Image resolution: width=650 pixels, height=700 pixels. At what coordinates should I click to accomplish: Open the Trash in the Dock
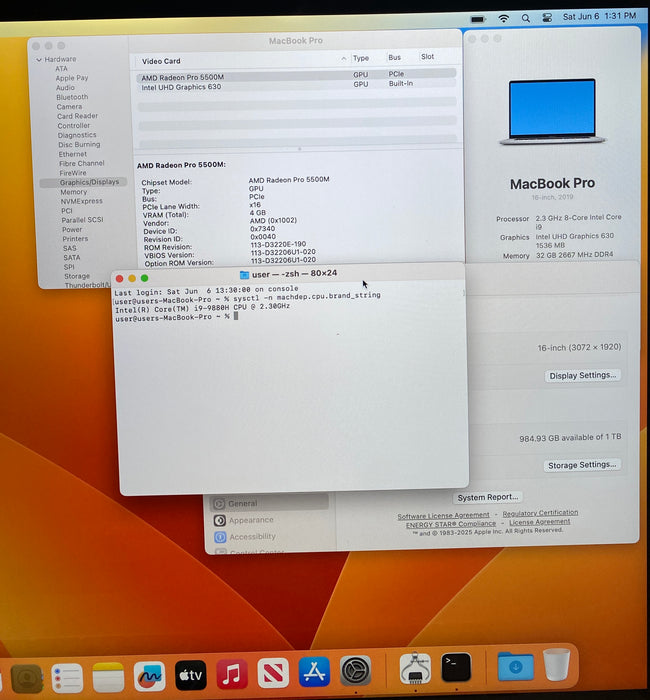pyautogui.click(x=556, y=665)
